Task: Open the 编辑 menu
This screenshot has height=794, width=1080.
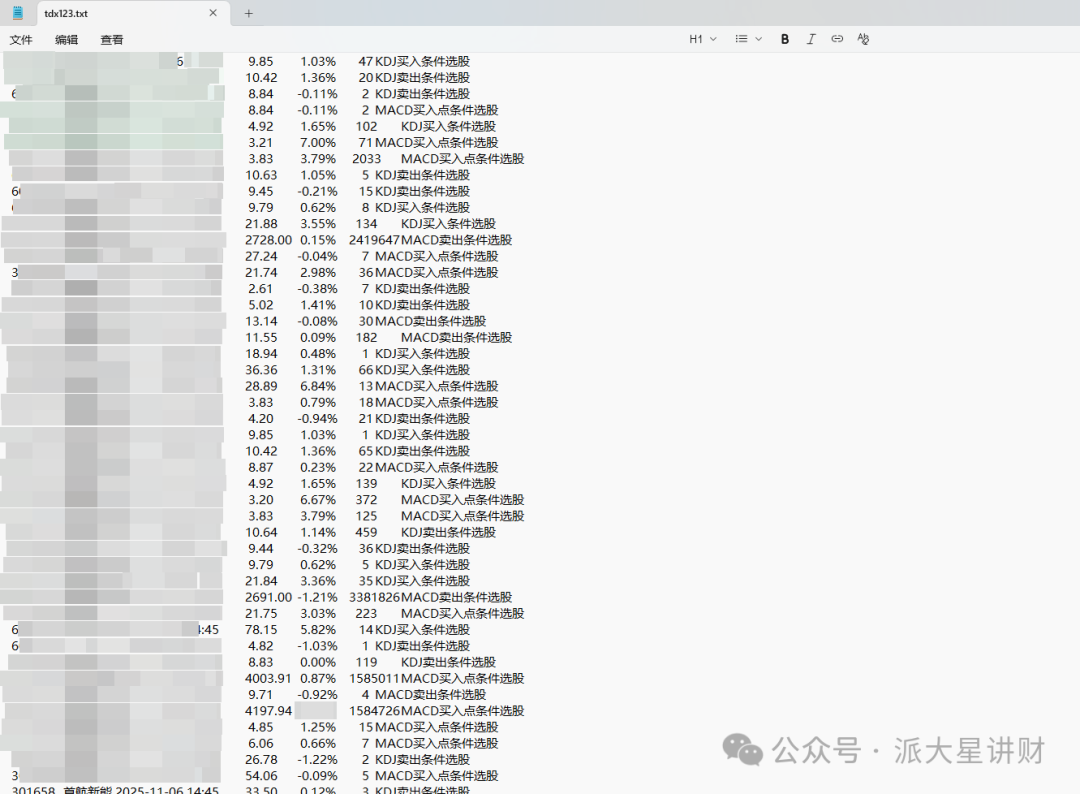Action: pos(67,40)
